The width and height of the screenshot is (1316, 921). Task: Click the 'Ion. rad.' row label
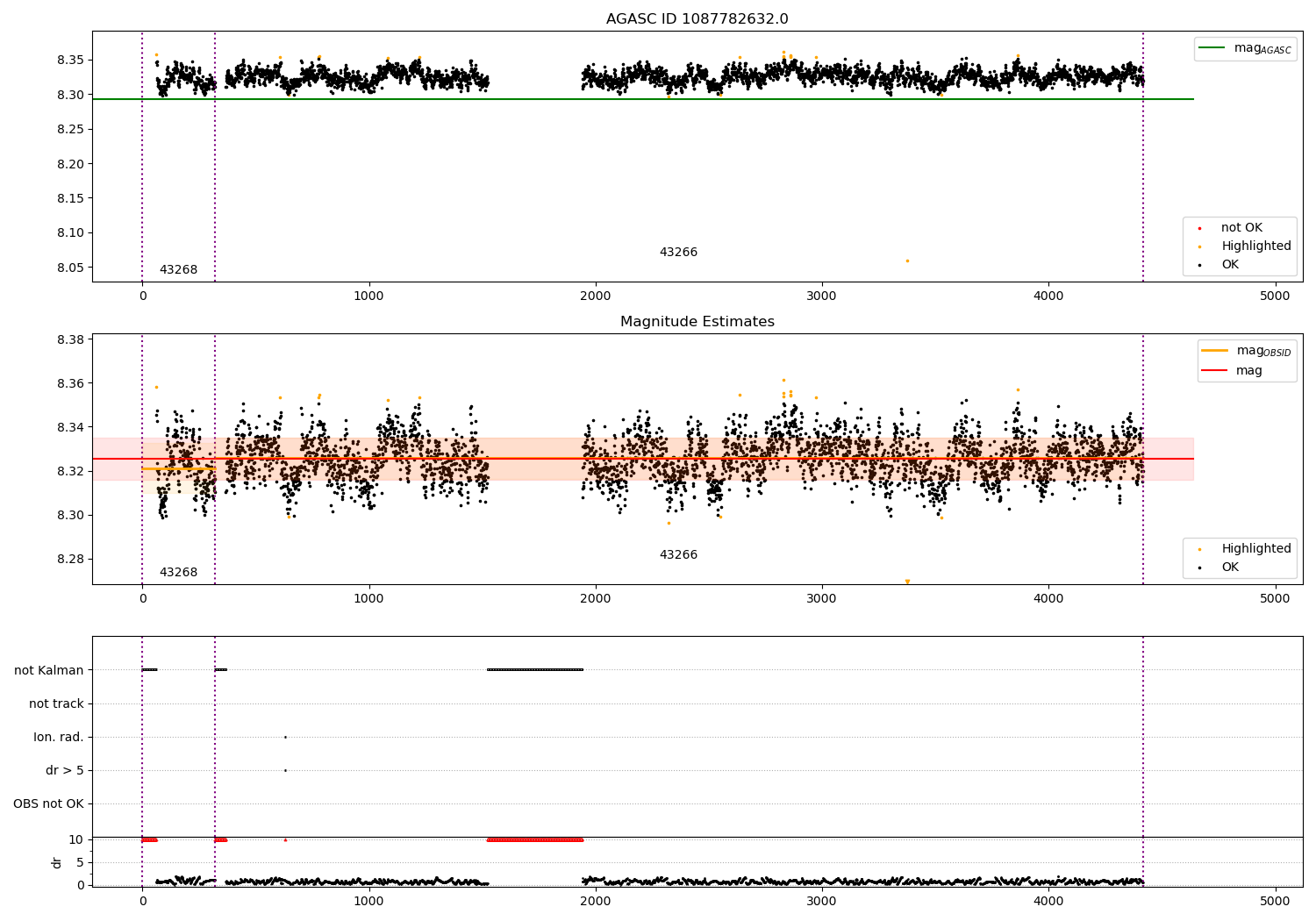[x=59, y=737]
